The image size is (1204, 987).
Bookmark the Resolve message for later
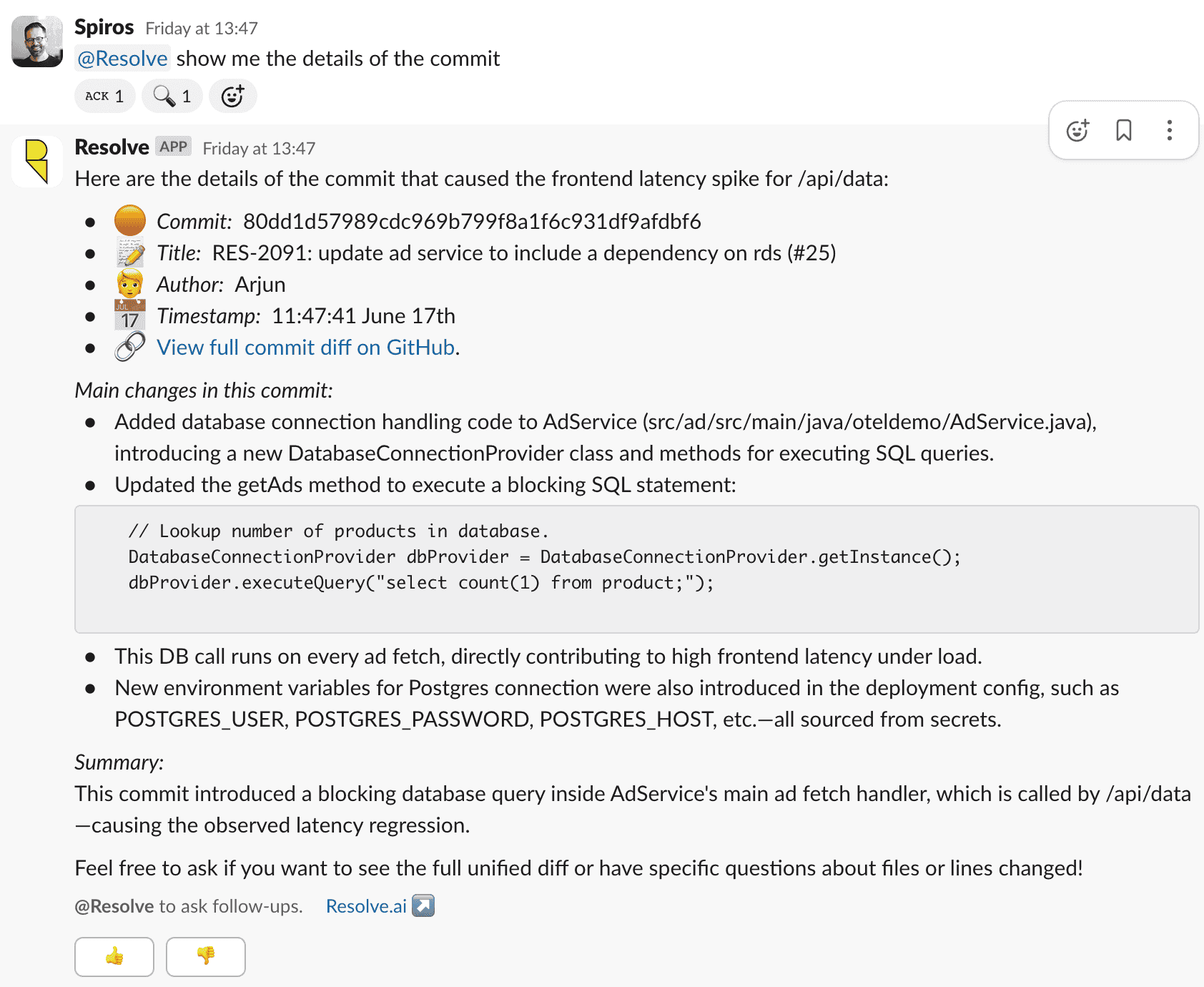tap(1123, 130)
